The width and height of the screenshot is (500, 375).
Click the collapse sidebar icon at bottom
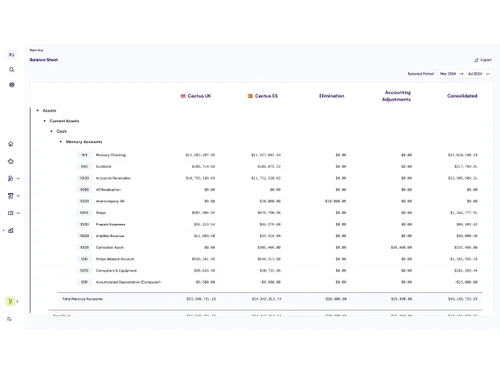[9, 319]
